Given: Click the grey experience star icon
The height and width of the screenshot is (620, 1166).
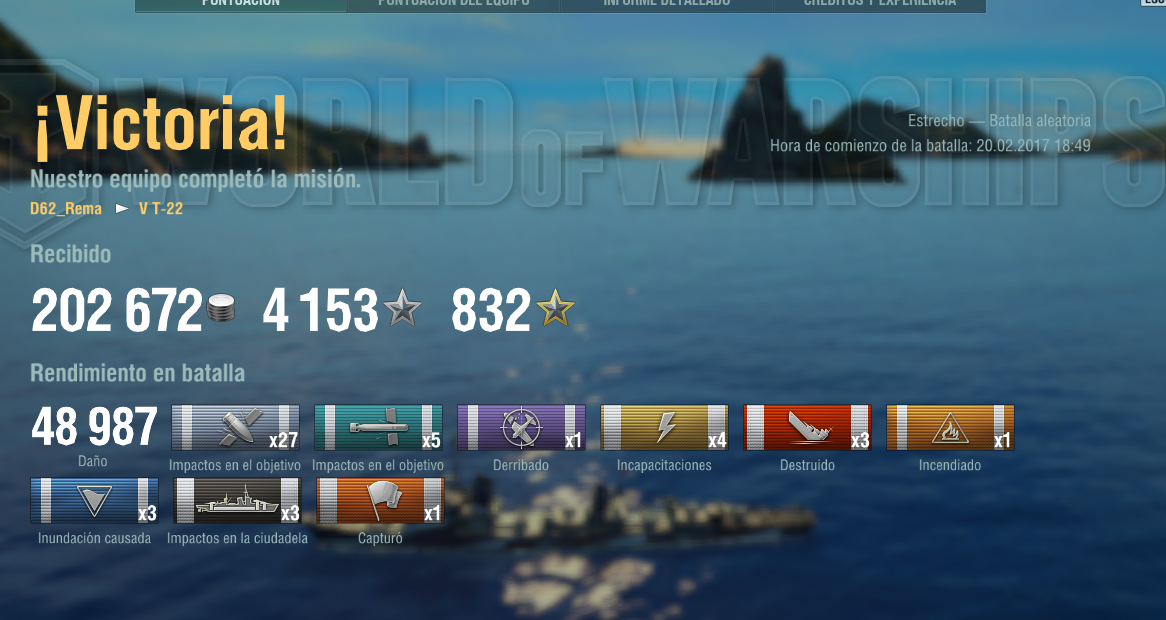Looking at the screenshot, I should click(x=402, y=309).
